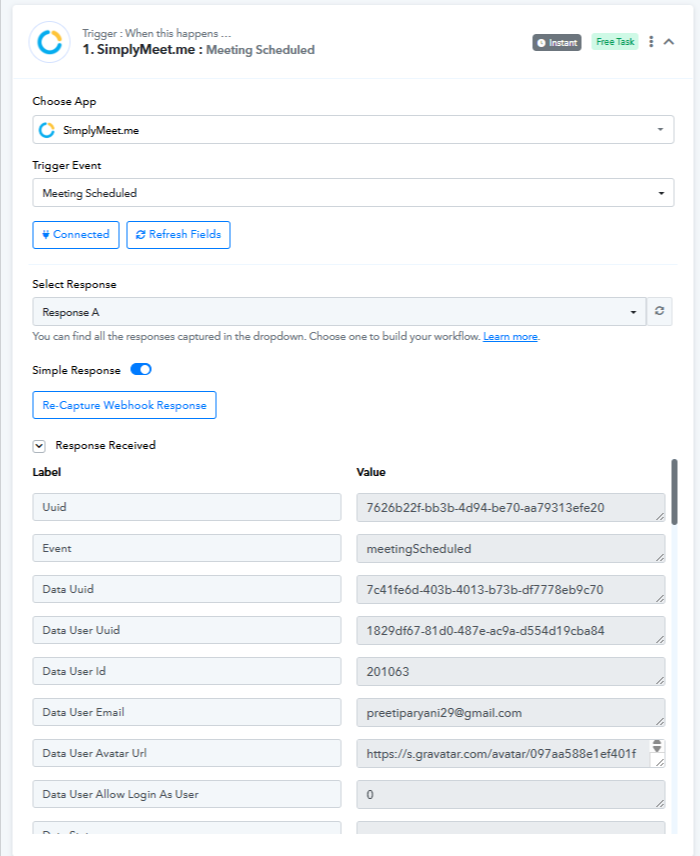Click the response list vertical scrollbar

pyautogui.click(x=674, y=492)
